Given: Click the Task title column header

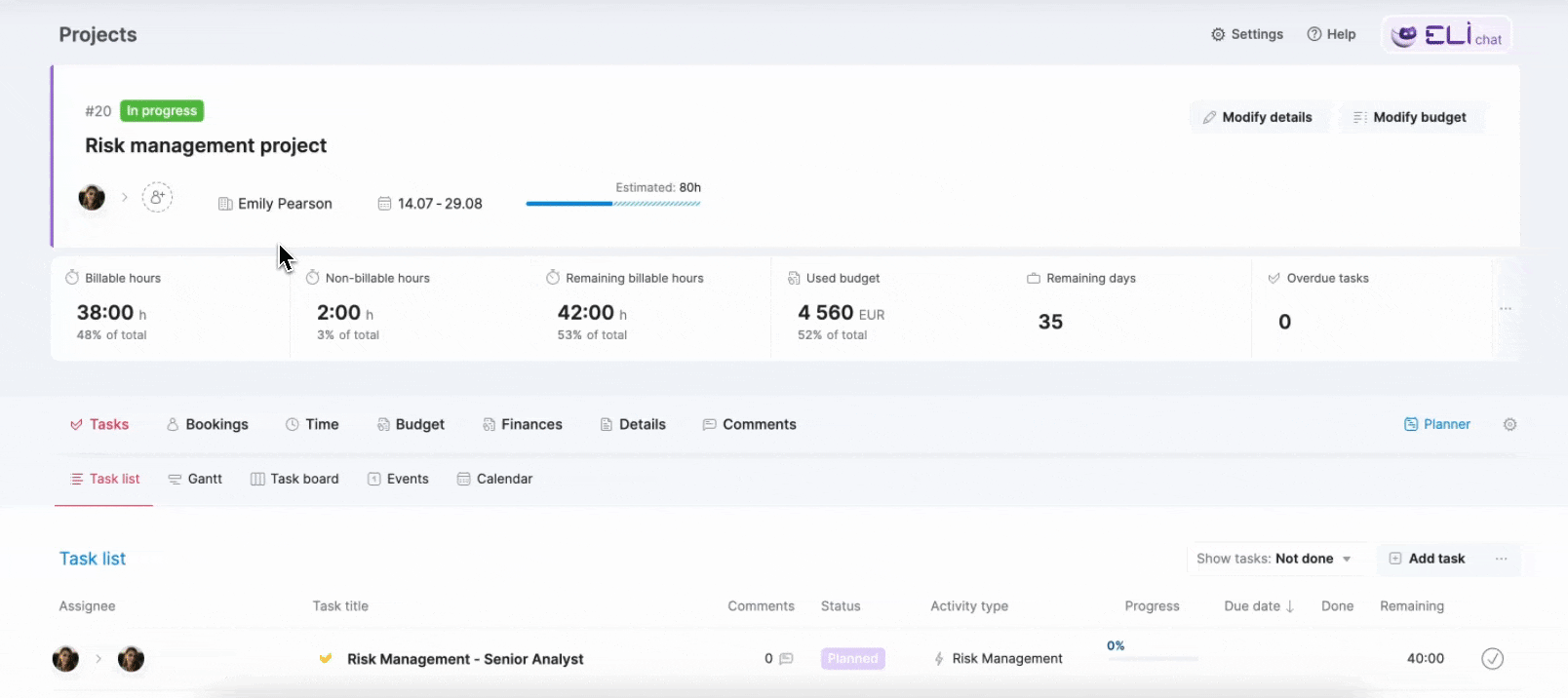Looking at the screenshot, I should point(340,606).
